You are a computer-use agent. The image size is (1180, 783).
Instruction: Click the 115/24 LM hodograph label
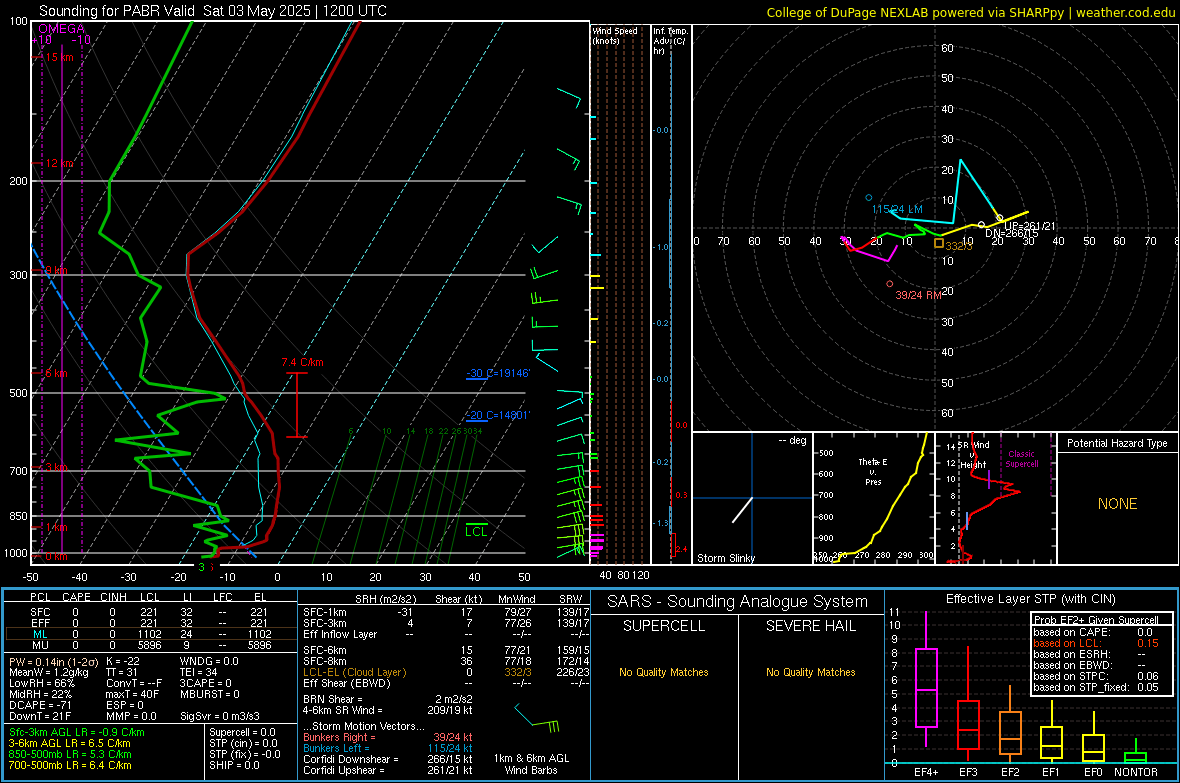(x=897, y=209)
